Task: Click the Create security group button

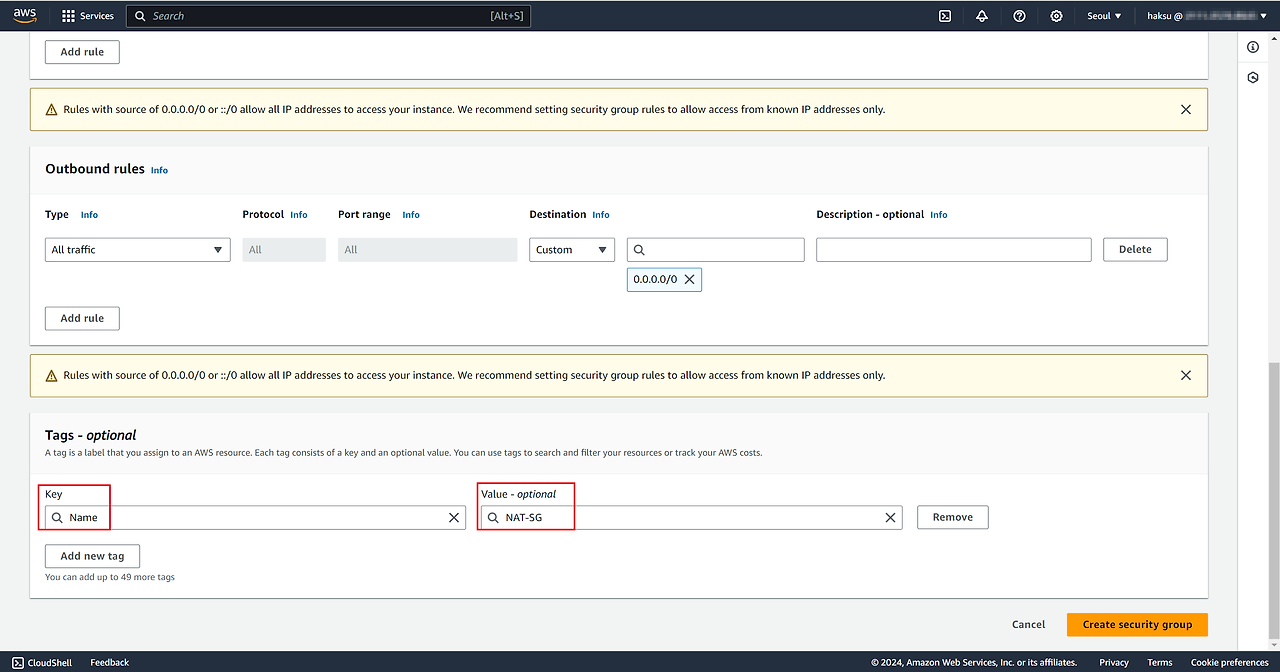Action: click(1137, 625)
